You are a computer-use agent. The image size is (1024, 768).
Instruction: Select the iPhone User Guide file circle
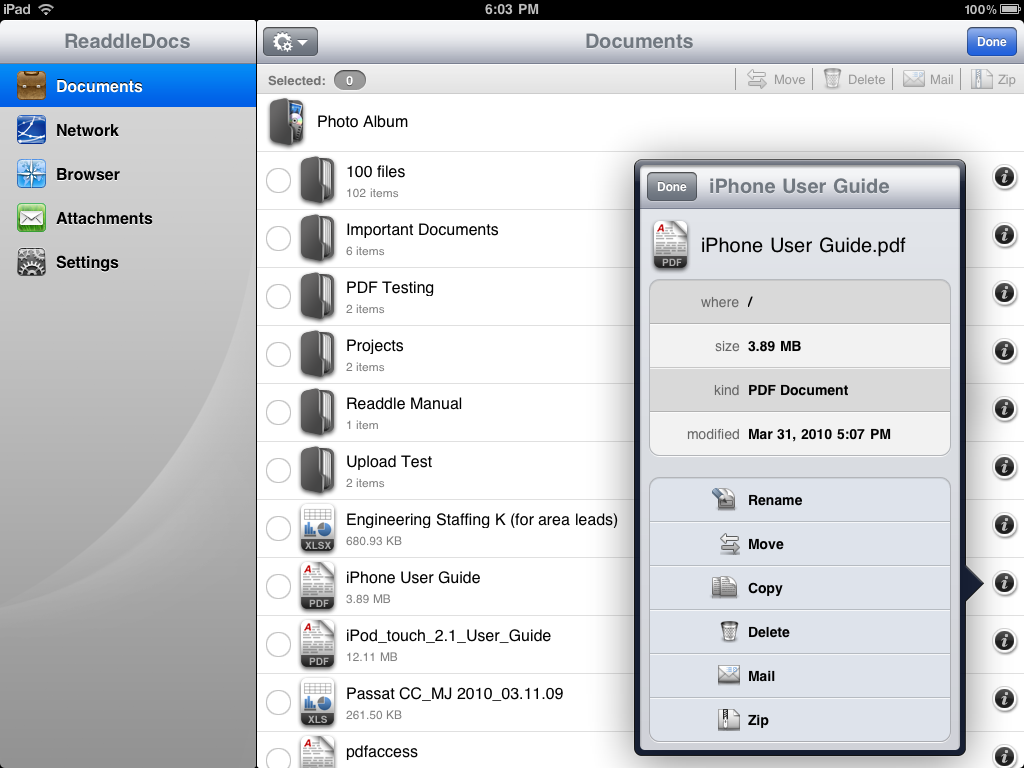pyautogui.click(x=278, y=586)
